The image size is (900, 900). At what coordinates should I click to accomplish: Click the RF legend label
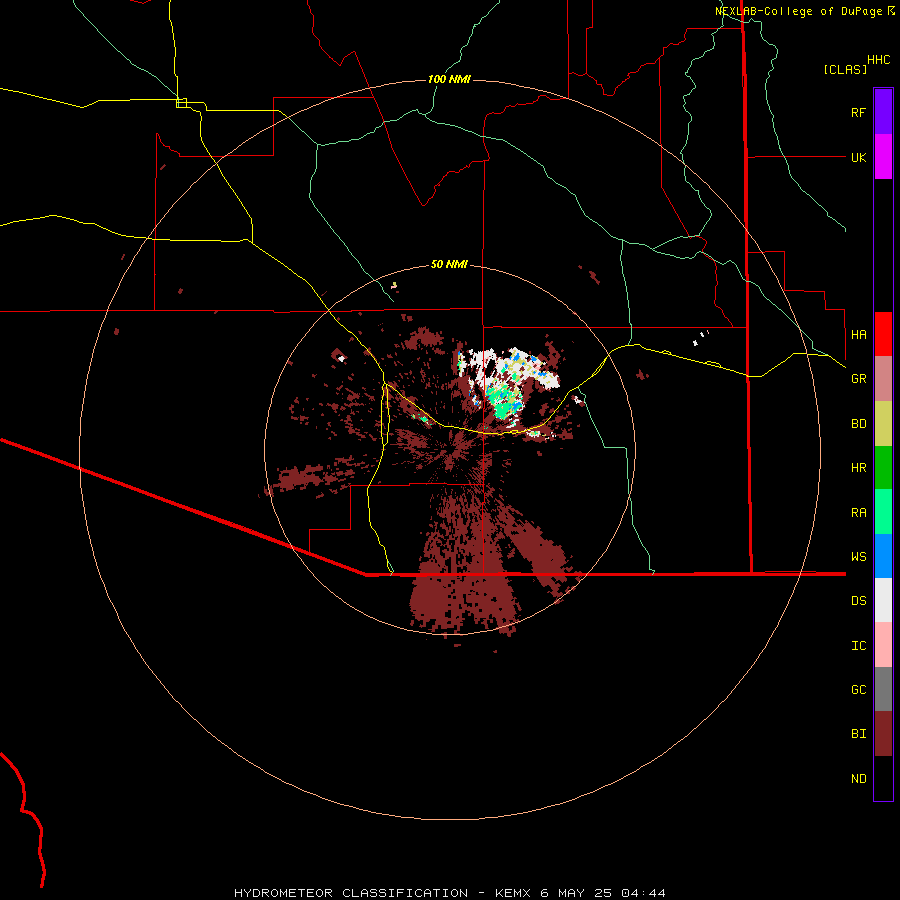click(x=858, y=112)
